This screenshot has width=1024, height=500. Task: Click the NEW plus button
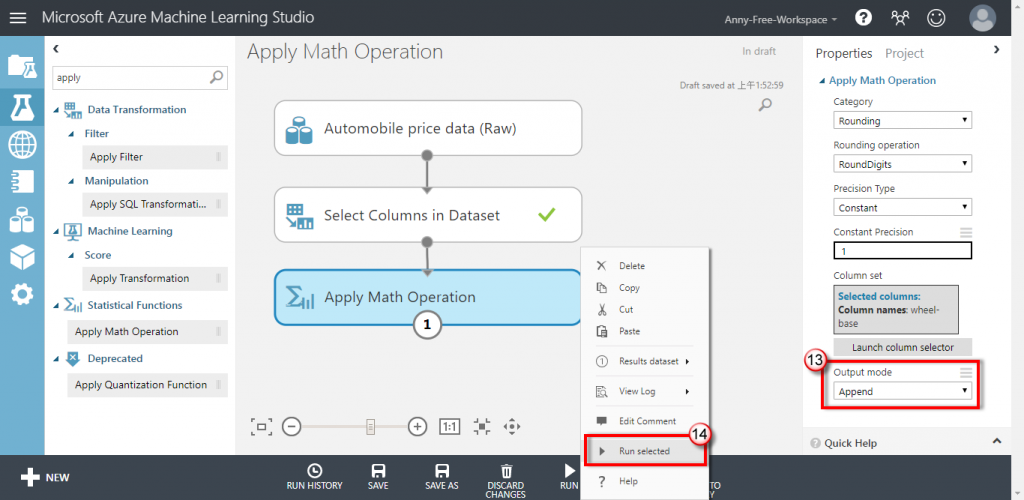[45, 478]
